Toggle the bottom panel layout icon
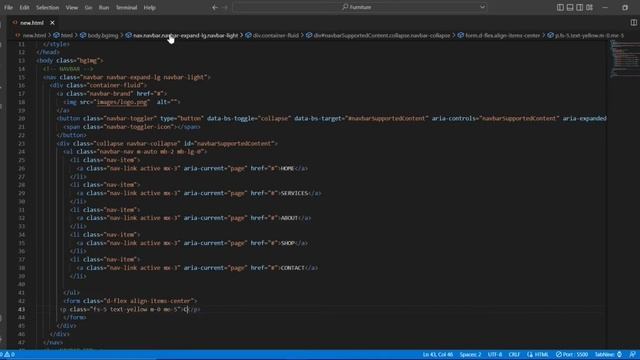The width and height of the screenshot is (640, 360). 570,7
